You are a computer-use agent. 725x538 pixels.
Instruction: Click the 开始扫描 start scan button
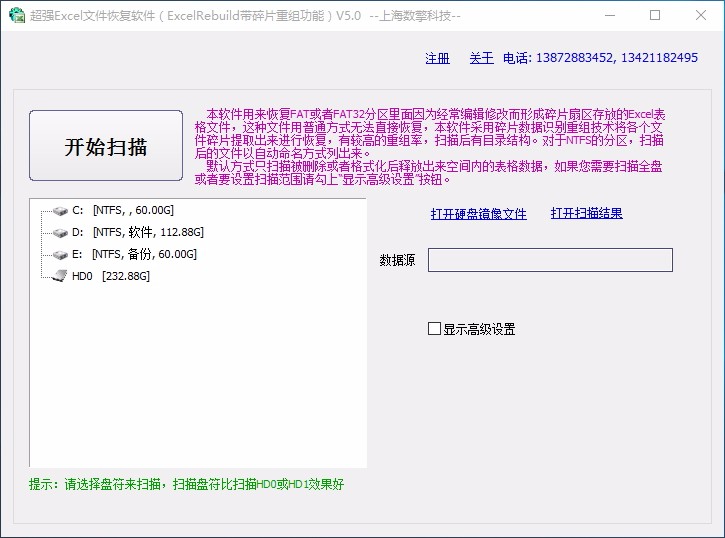coord(106,146)
